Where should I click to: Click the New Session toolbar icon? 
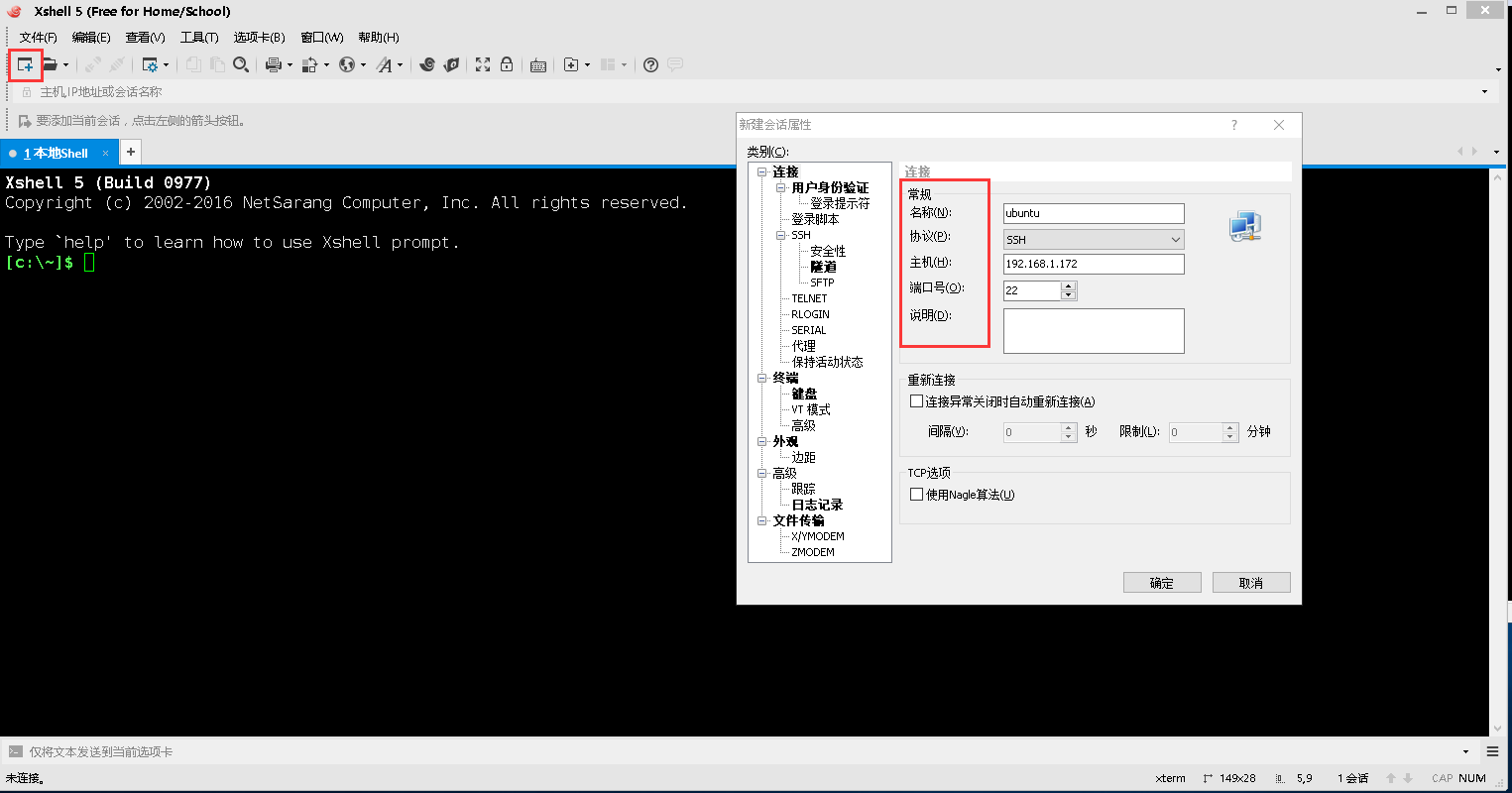[25, 65]
